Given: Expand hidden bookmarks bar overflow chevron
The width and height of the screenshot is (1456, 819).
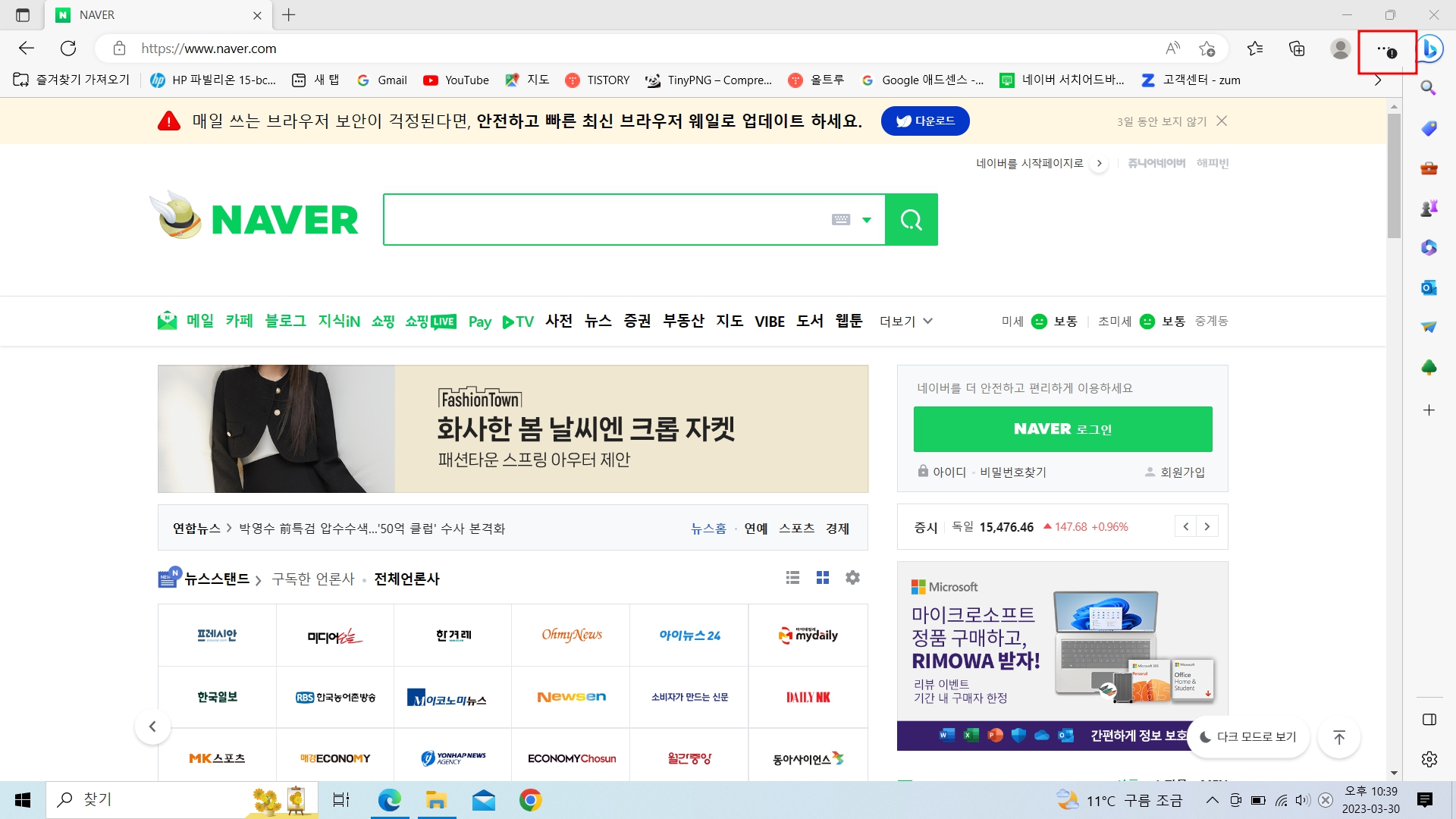Looking at the screenshot, I should pos(1377,80).
